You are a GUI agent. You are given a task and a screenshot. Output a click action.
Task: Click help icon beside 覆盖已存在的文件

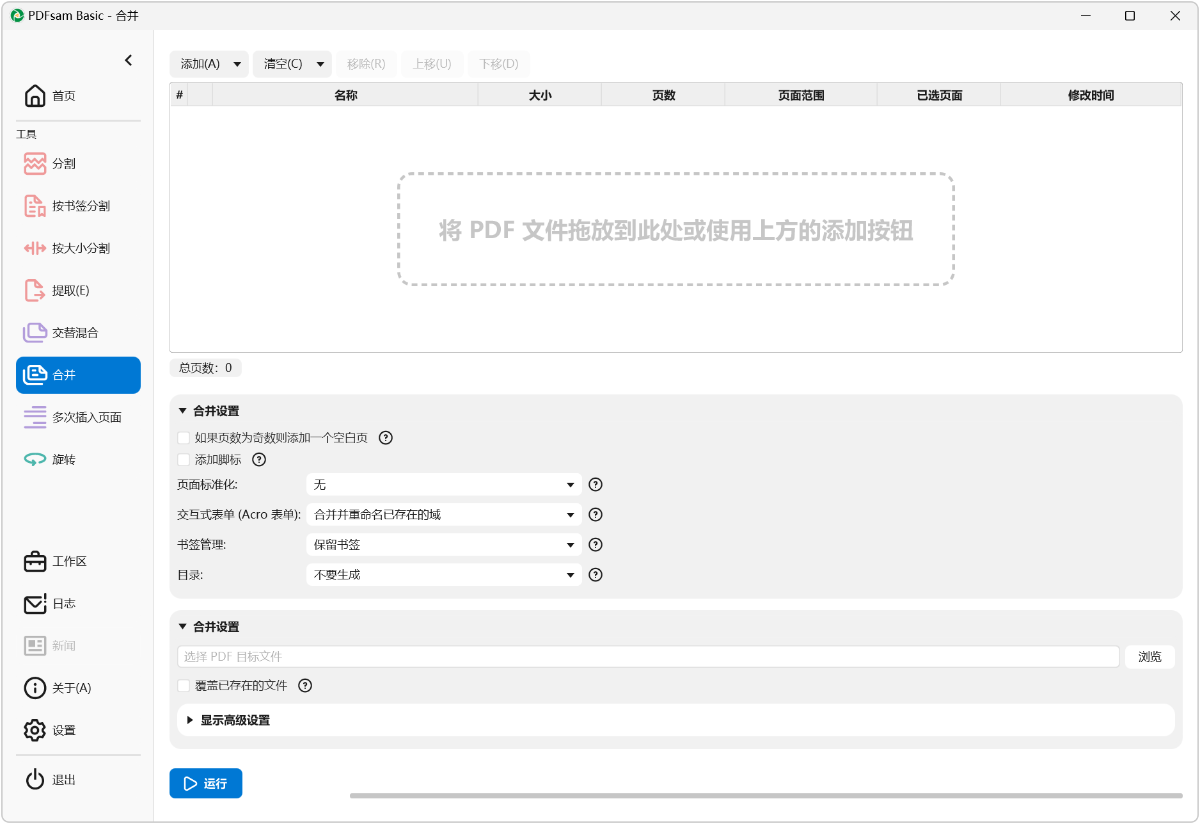click(x=305, y=686)
